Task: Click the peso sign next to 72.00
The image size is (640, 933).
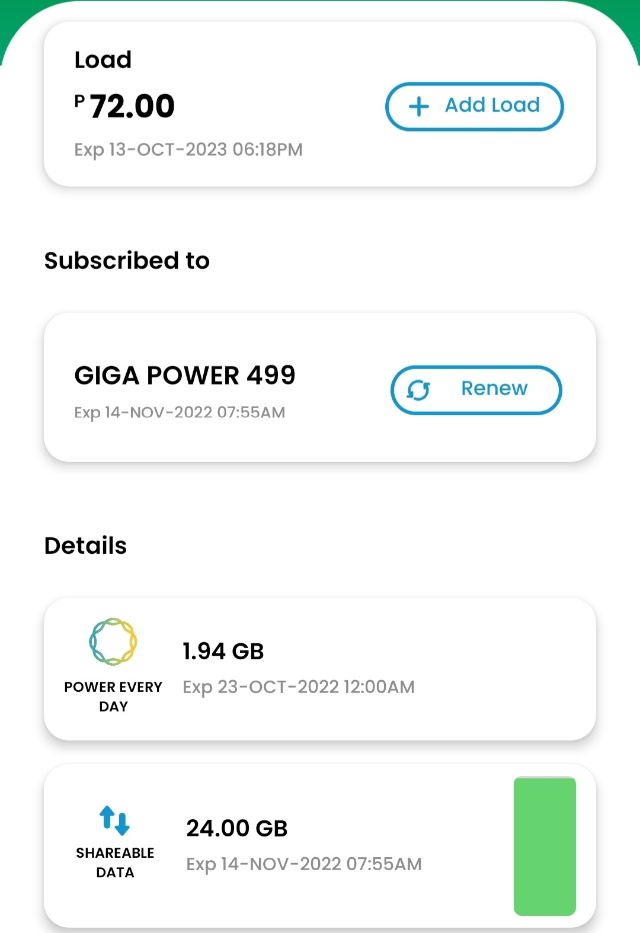Action: click(x=80, y=101)
